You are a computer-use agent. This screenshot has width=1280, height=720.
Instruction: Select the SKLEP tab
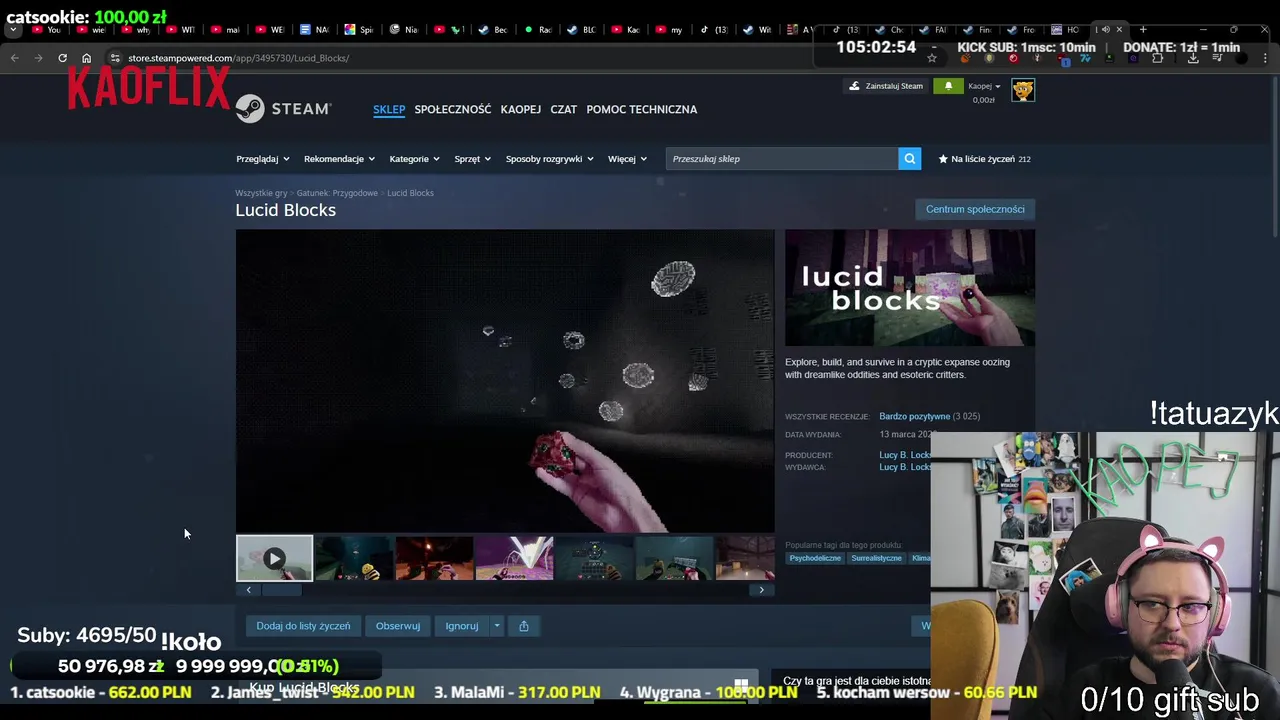(389, 109)
